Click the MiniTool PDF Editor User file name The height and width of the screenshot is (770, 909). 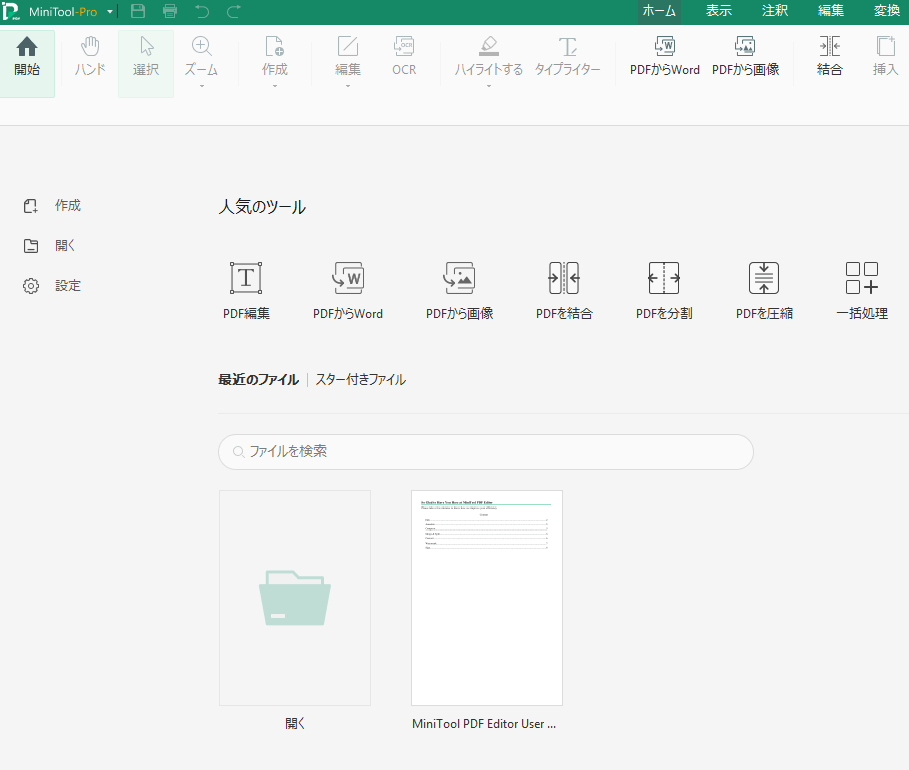click(484, 724)
